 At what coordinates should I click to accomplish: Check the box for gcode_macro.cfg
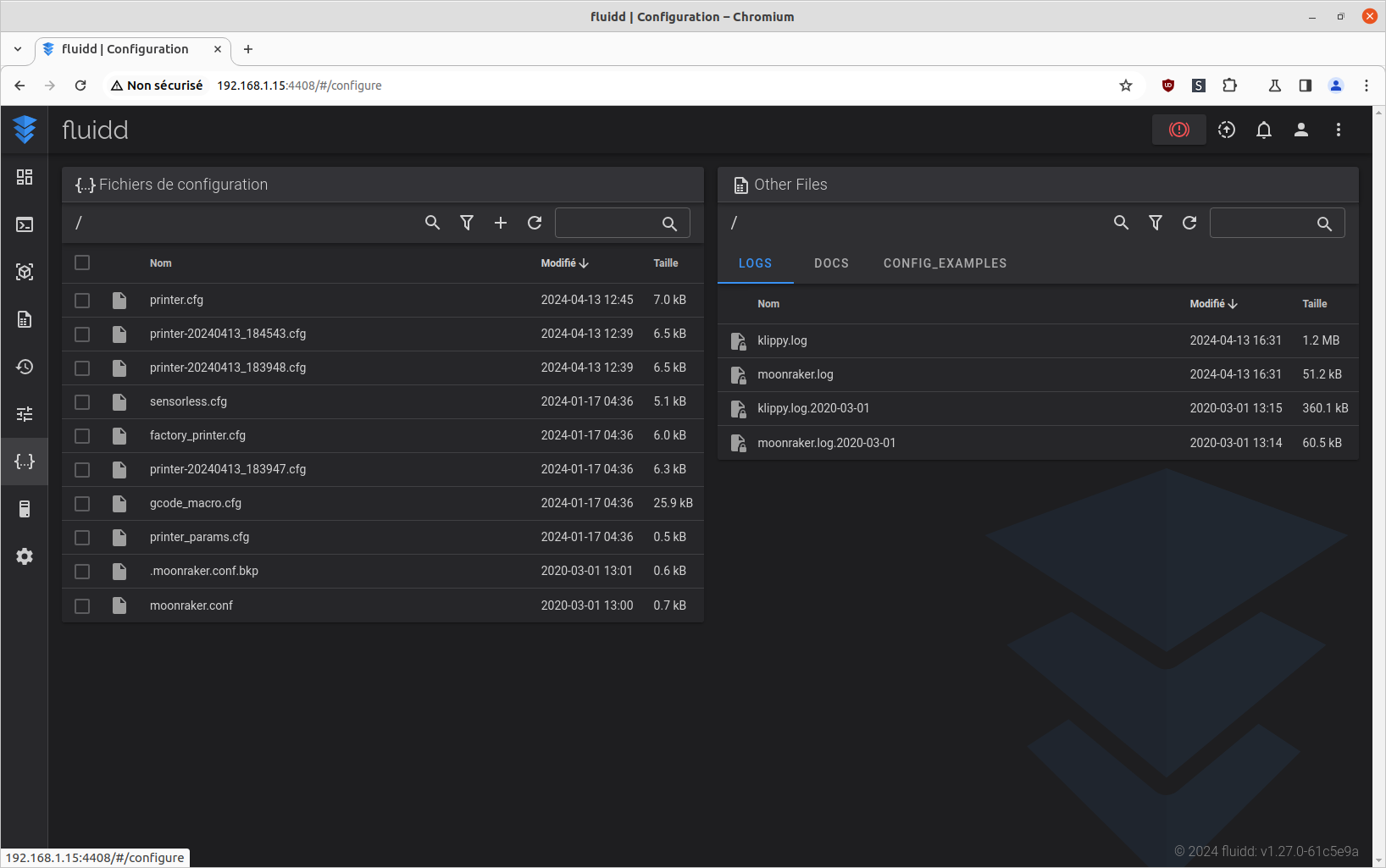82,504
